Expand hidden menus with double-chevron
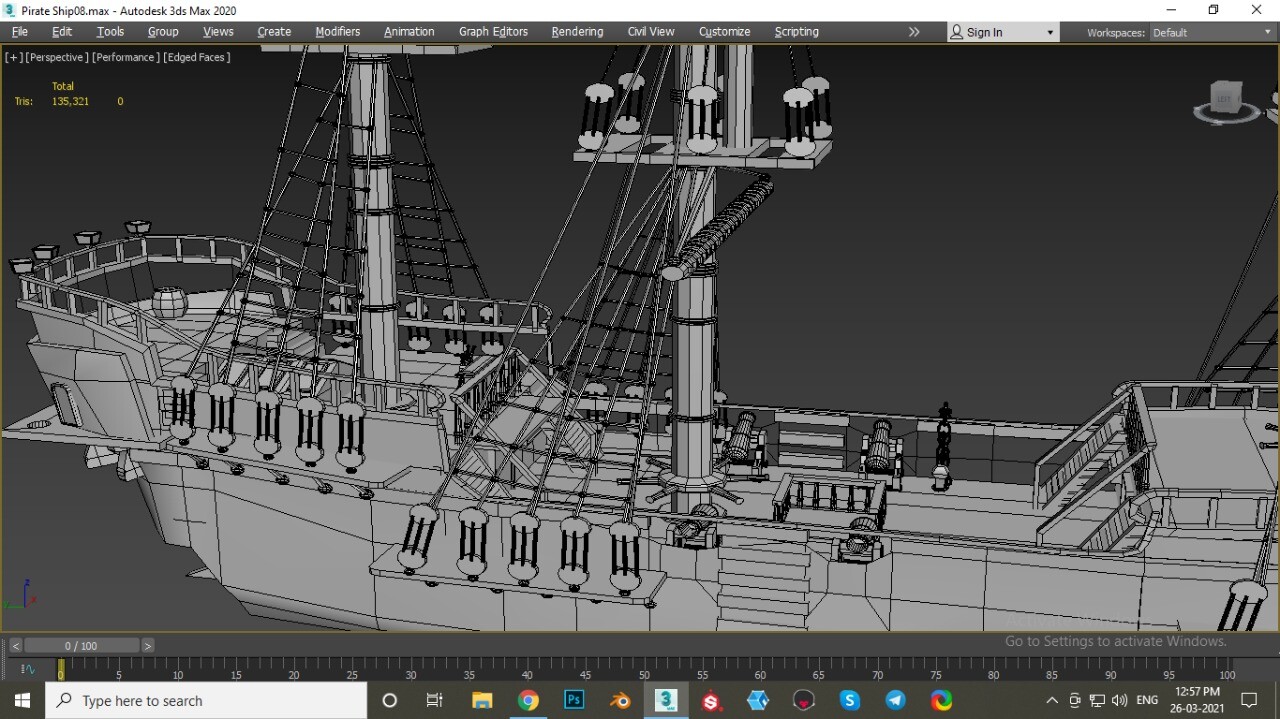The width and height of the screenshot is (1280, 719). pos(913,32)
